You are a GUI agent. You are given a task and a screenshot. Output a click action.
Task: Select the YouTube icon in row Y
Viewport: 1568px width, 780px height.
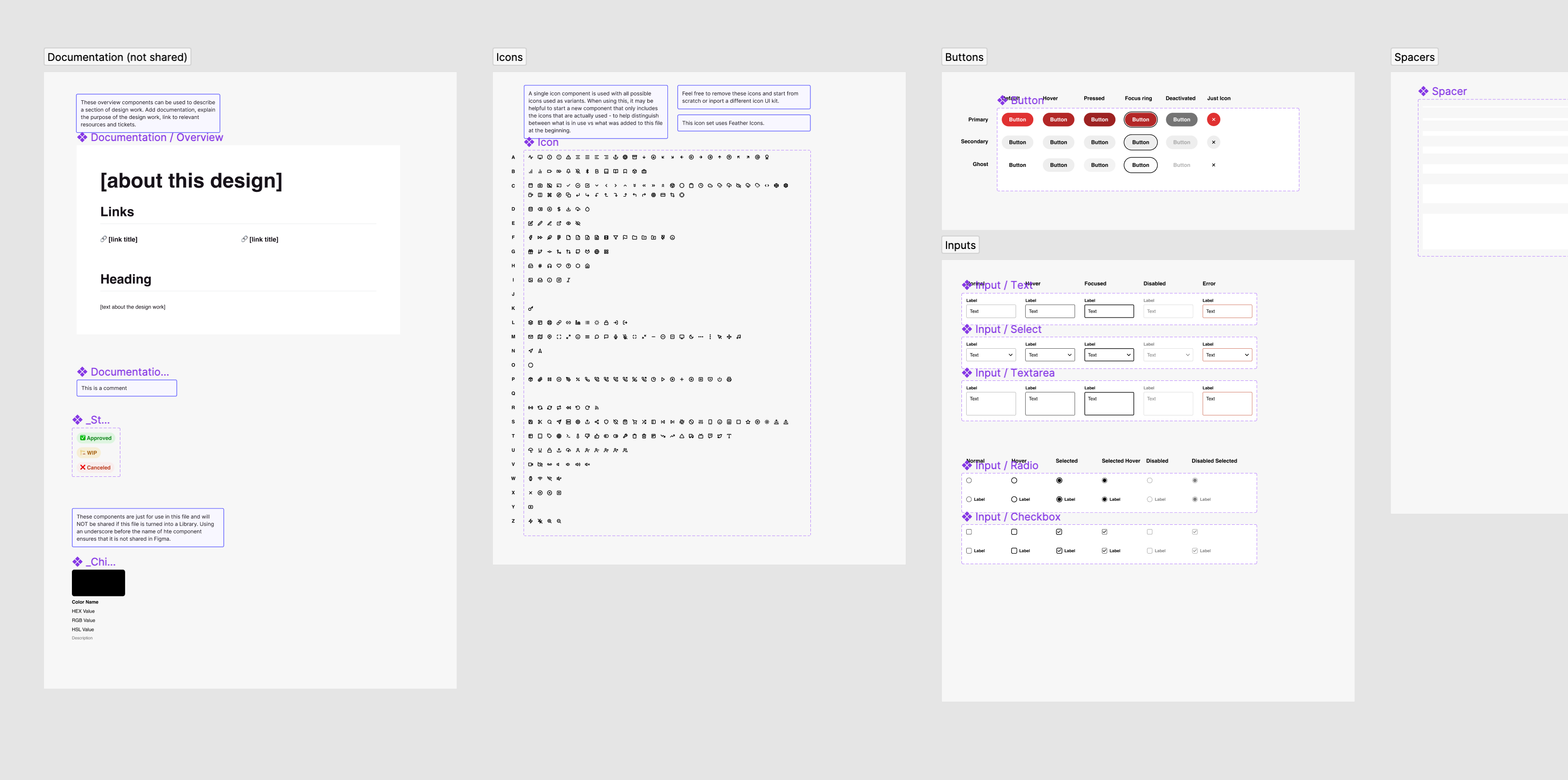[x=531, y=507]
